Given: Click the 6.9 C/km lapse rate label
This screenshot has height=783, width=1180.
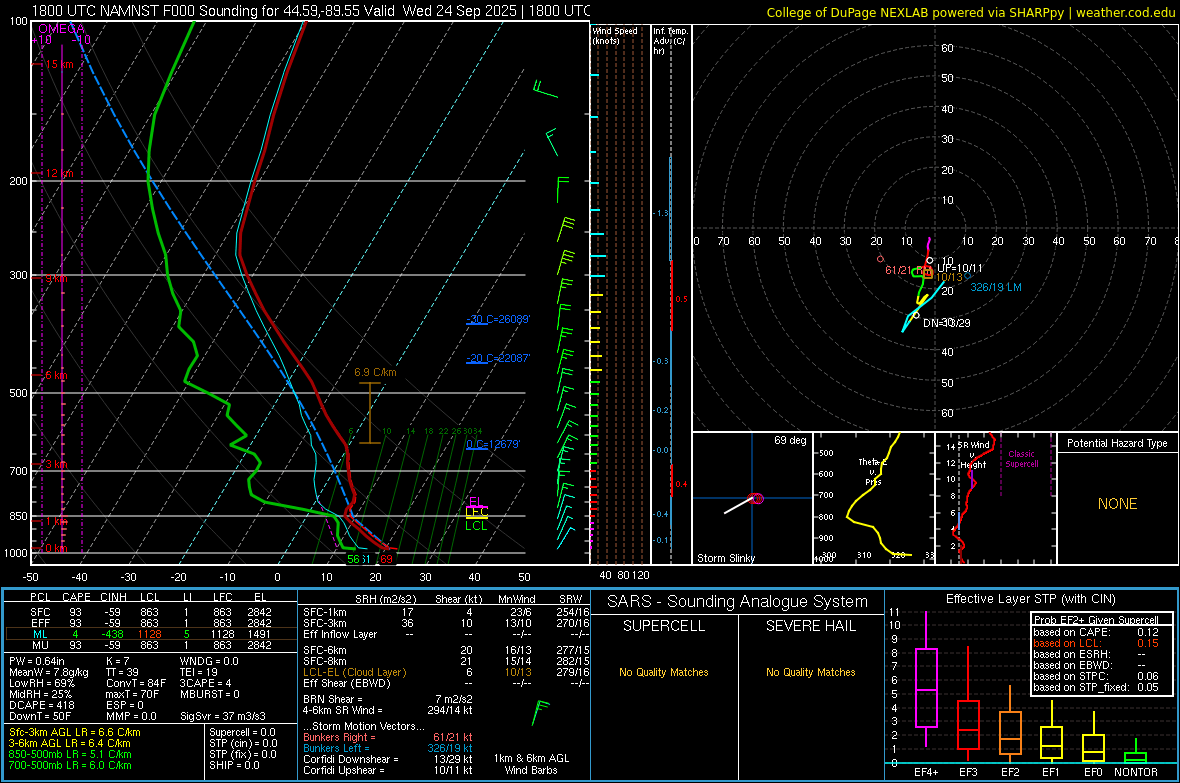Looking at the screenshot, I should pyautogui.click(x=375, y=372).
